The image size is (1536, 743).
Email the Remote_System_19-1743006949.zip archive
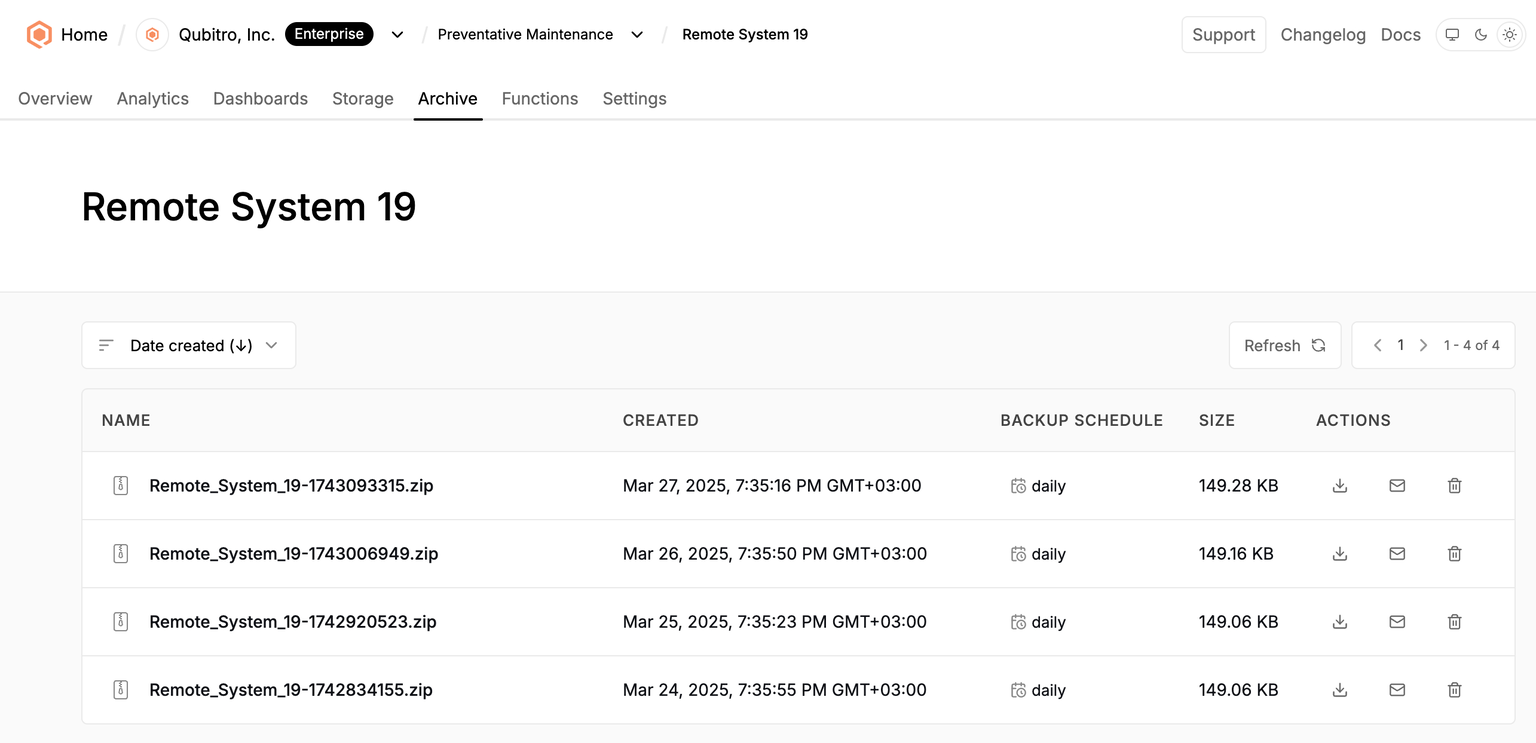(1397, 554)
